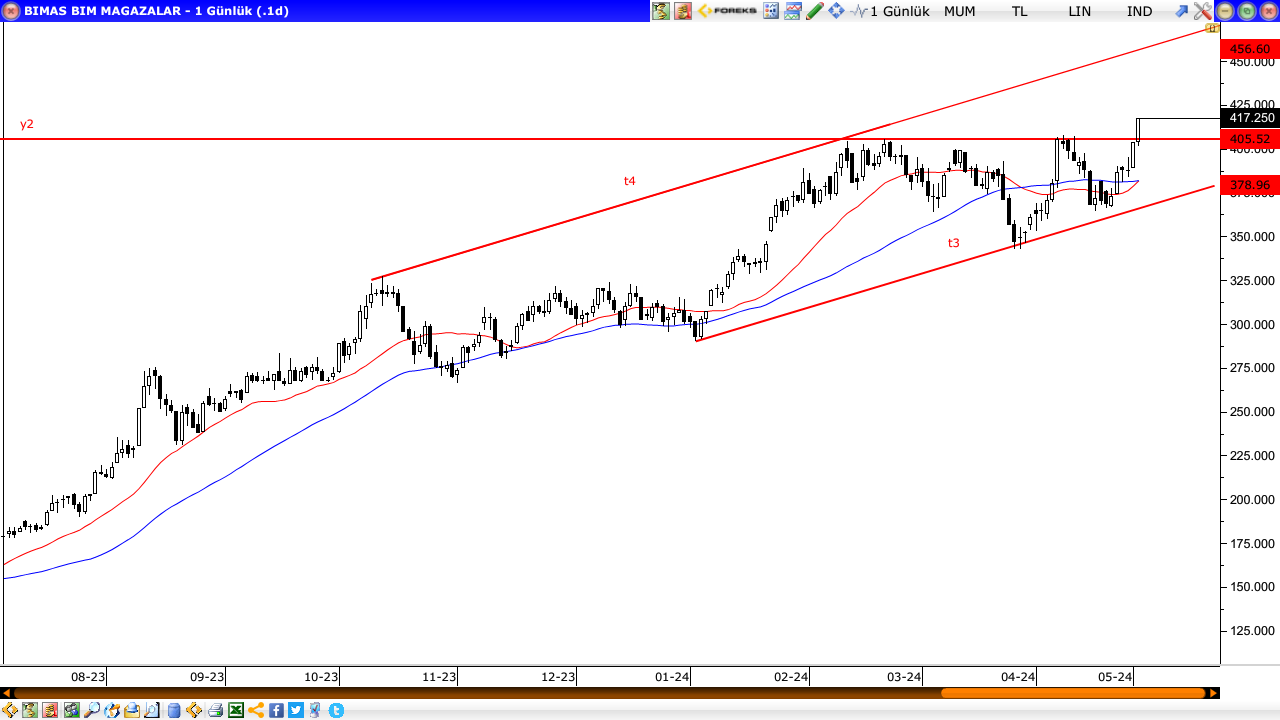
Task: Click the blue database cylinder icon
Action: click(174, 710)
